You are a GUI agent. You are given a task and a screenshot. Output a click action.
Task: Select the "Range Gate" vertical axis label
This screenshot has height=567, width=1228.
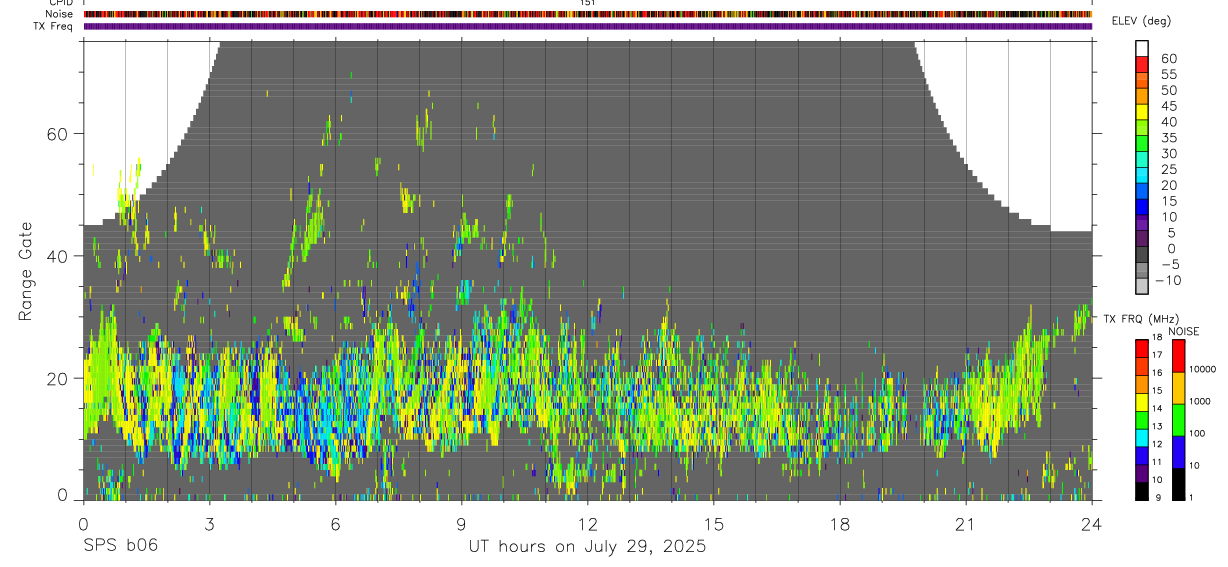tap(27, 271)
